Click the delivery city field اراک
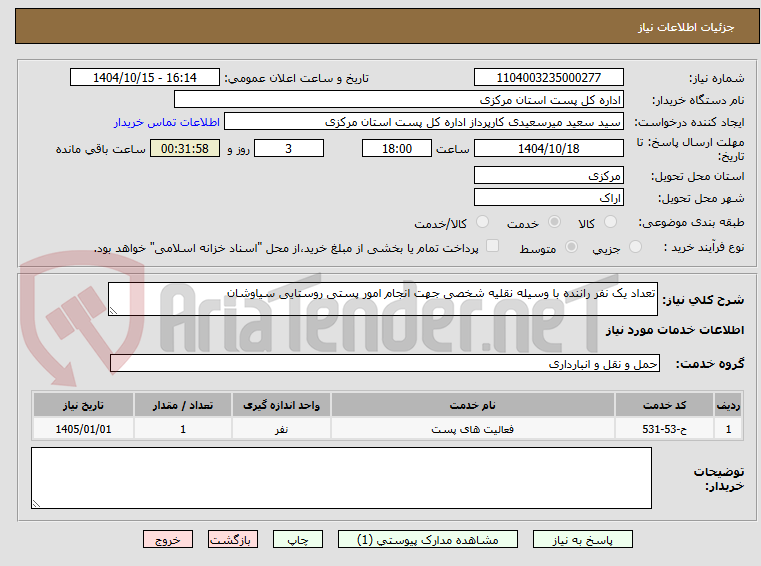Screen dimensions: 761x566 click(548, 198)
